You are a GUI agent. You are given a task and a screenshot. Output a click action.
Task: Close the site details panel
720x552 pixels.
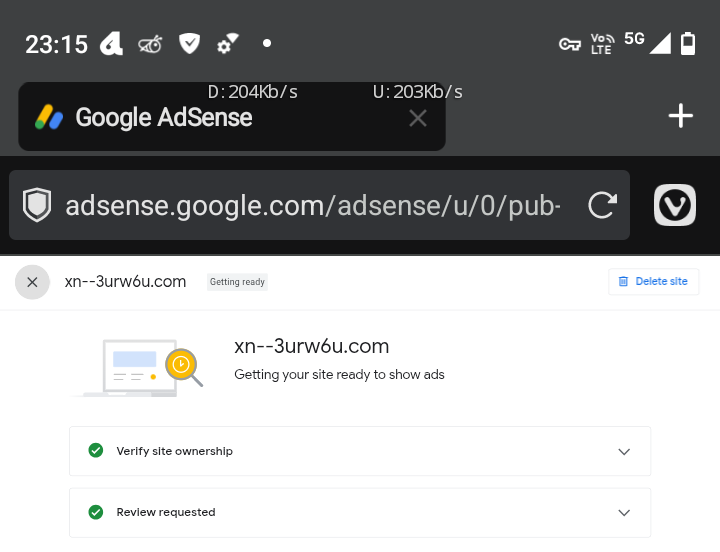tap(32, 282)
